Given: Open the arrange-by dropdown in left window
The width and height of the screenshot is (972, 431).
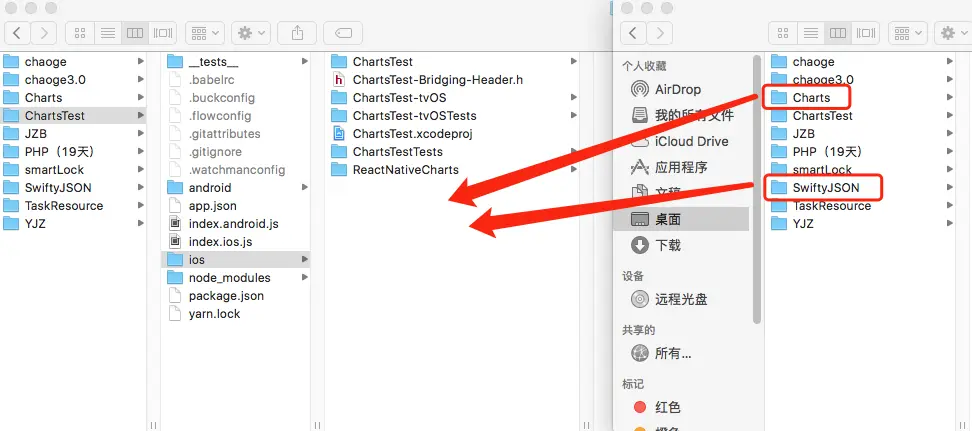Looking at the screenshot, I should point(205,33).
